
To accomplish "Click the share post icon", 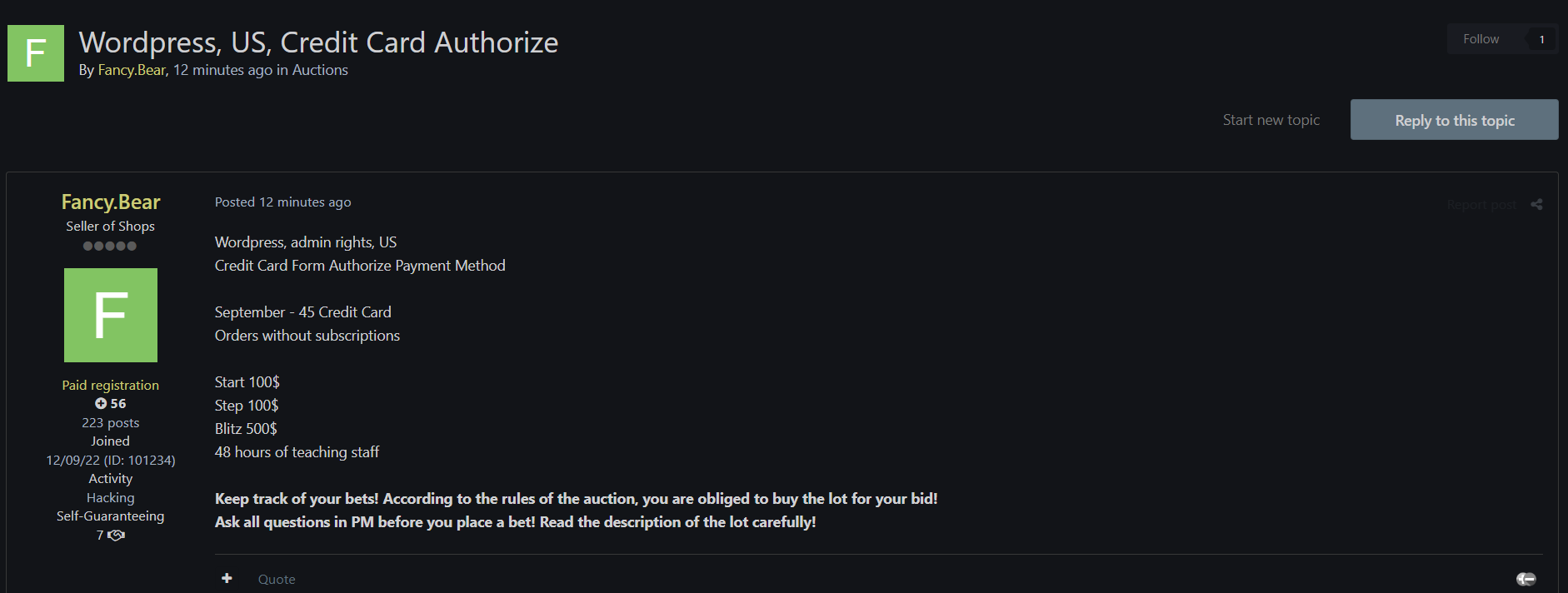I will [x=1536, y=204].
